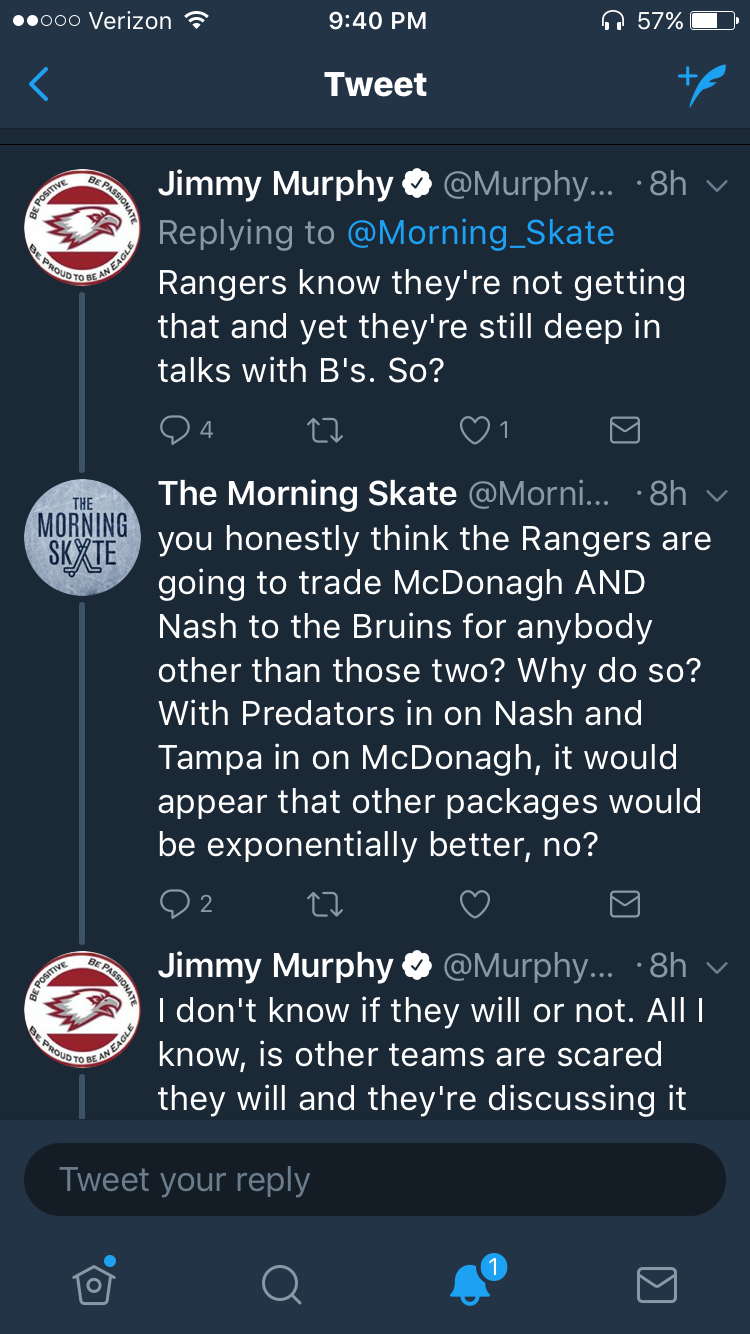The width and height of the screenshot is (750, 1334).
Task: Tap the back arrow in header
Action: pos(40,85)
